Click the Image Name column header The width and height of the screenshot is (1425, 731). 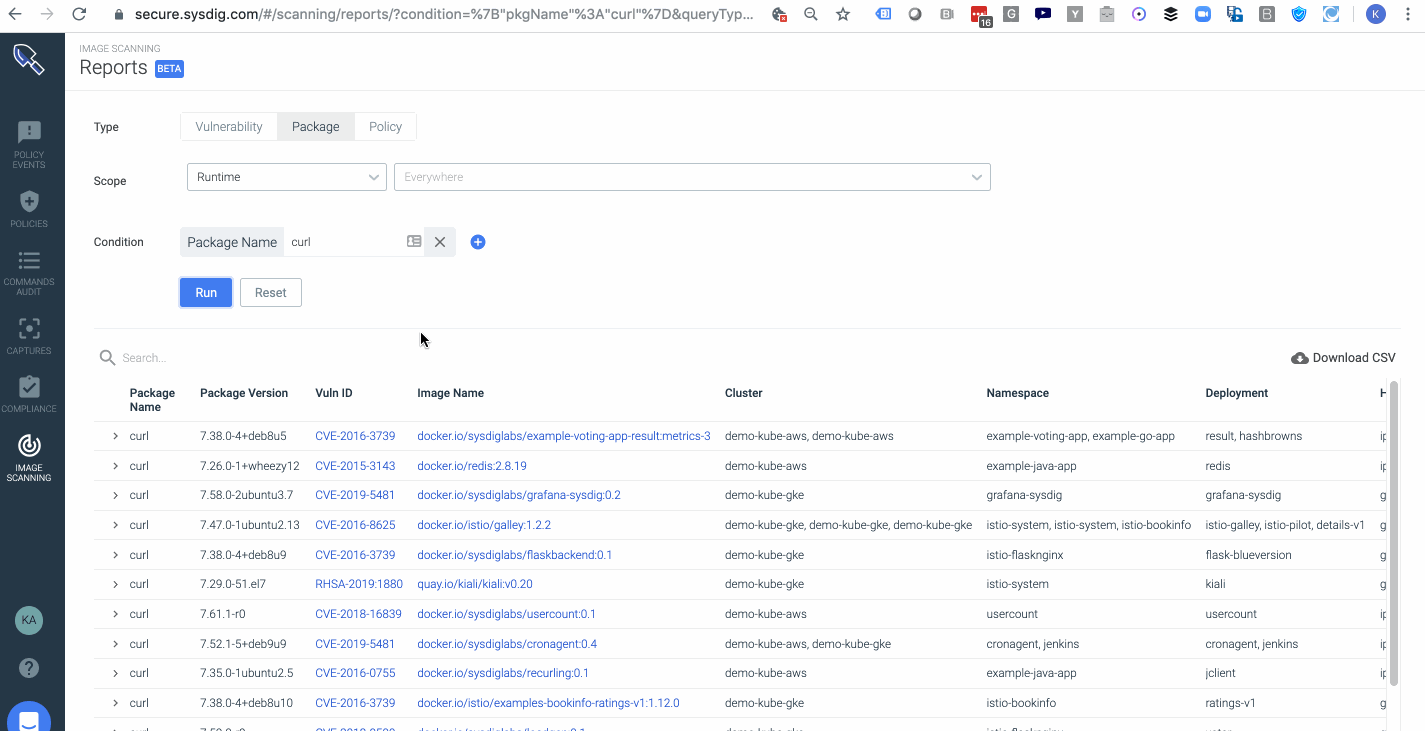(x=450, y=393)
